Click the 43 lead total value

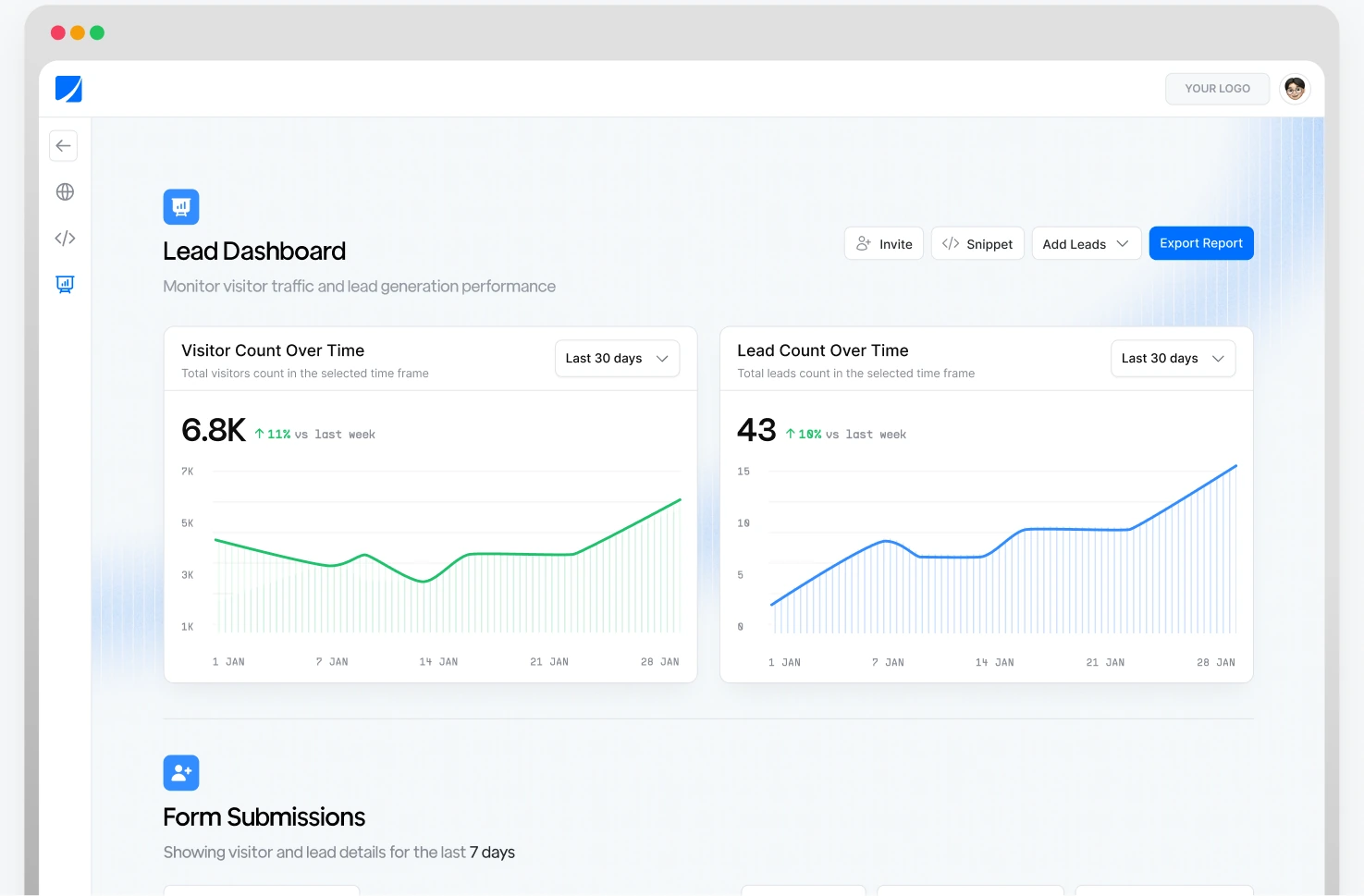(756, 430)
